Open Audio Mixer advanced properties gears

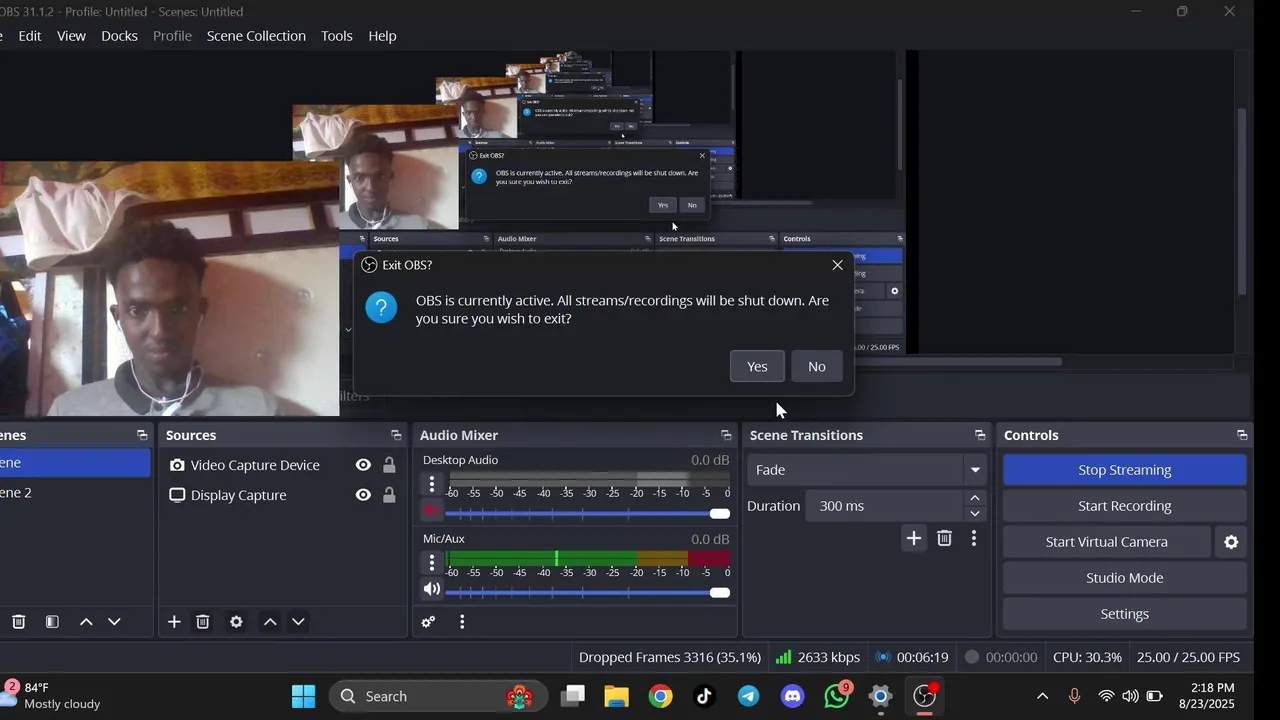pyautogui.click(x=428, y=622)
